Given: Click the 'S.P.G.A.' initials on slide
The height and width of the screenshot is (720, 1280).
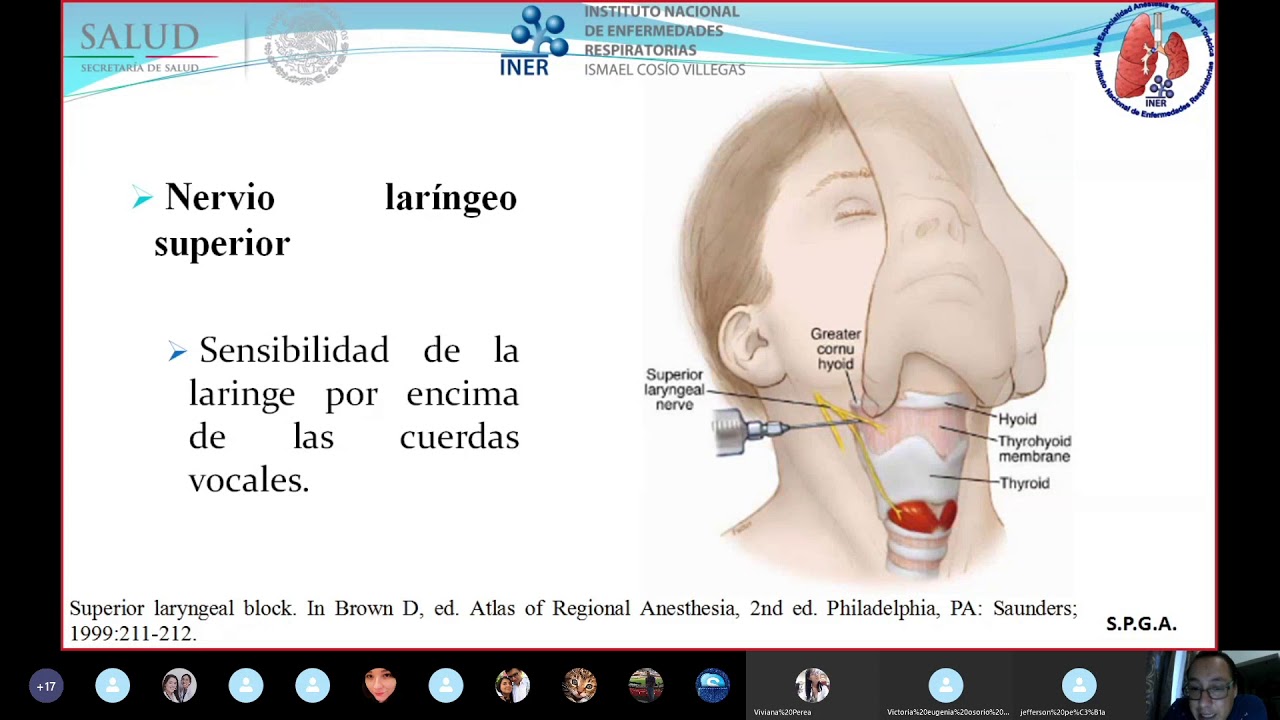Looking at the screenshot, I should point(1141,624).
